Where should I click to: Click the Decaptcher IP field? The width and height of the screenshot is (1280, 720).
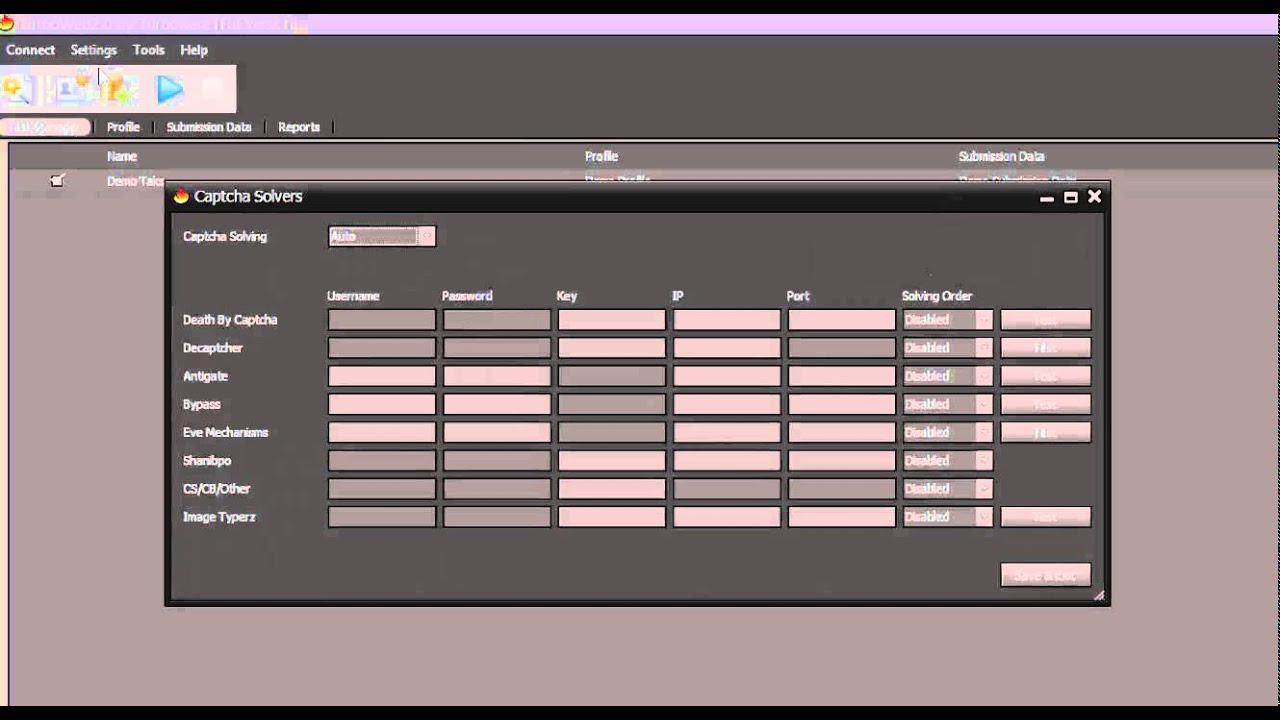(727, 348)
